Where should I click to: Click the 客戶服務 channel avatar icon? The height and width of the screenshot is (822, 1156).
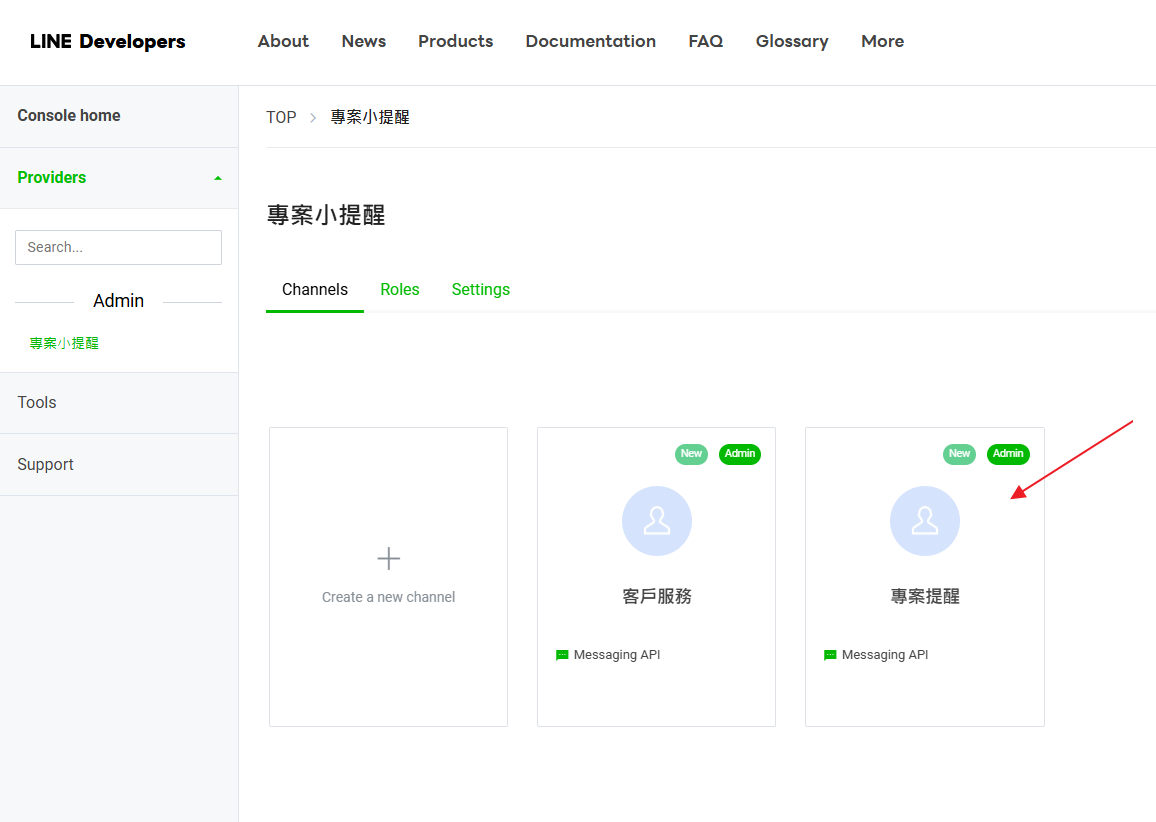657,520
